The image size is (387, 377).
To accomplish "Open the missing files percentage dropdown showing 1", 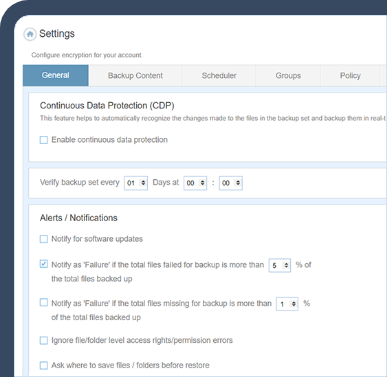I will tap(287, 304).
